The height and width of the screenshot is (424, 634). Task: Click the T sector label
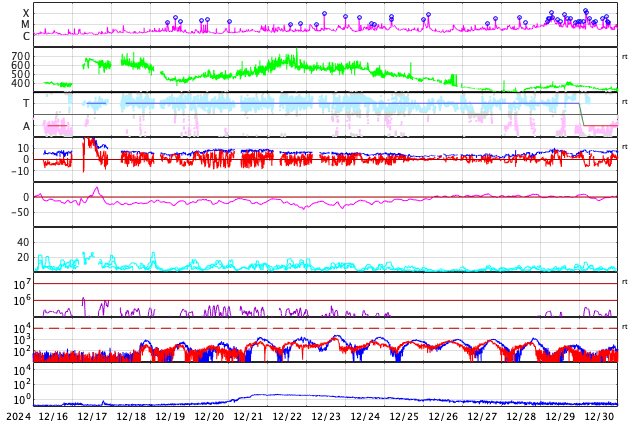click(x=26, y=103)
